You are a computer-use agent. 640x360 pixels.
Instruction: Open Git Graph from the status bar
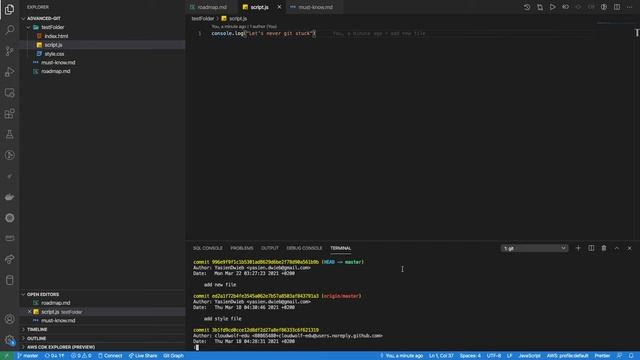(173, 356)
